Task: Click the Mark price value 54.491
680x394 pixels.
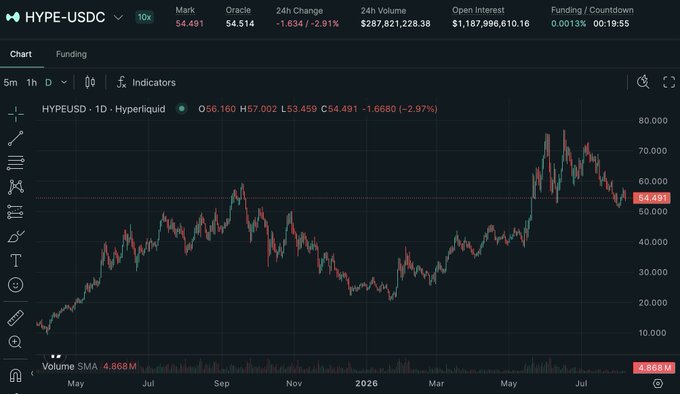Action: tap(190, 24)
